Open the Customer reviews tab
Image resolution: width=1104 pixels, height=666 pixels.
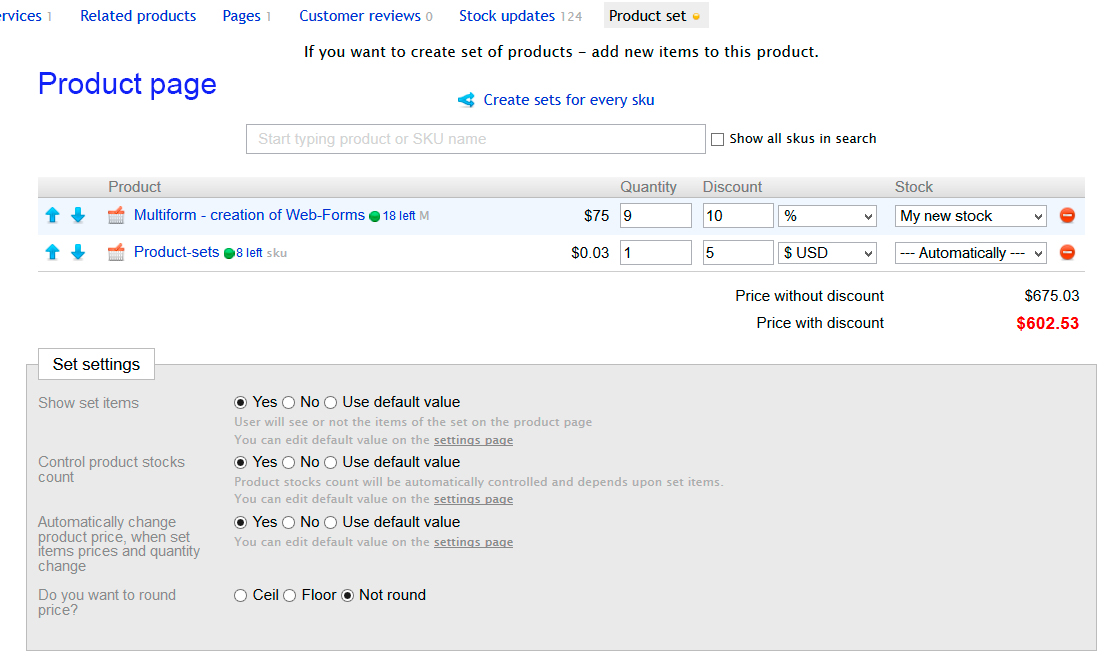[x=358, y=16]
